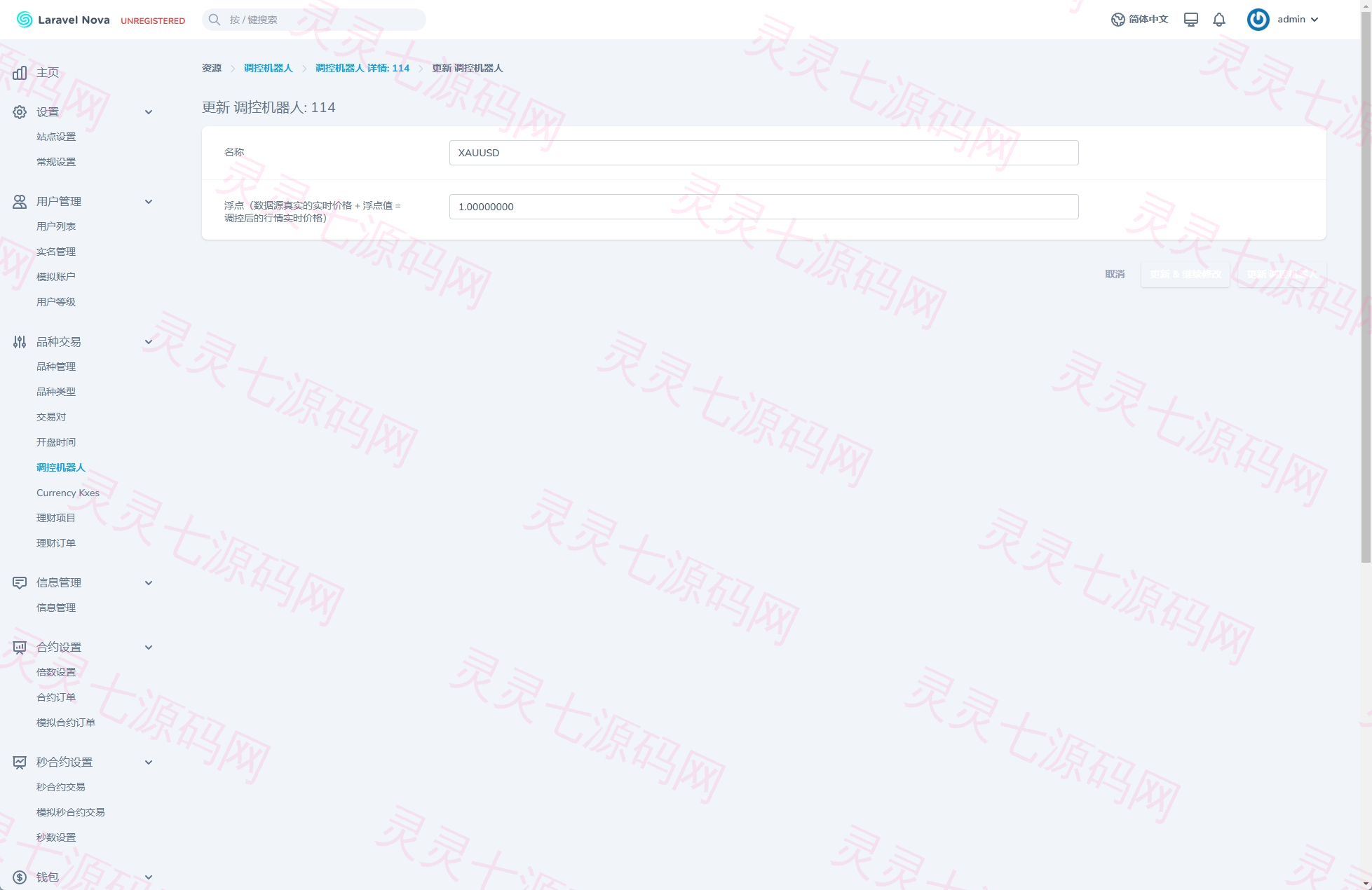Focus the 名称 input with XAUUSD
The width and height of the screenshot is (1372, 890).
pyautogui.click(x=763, y=153)
